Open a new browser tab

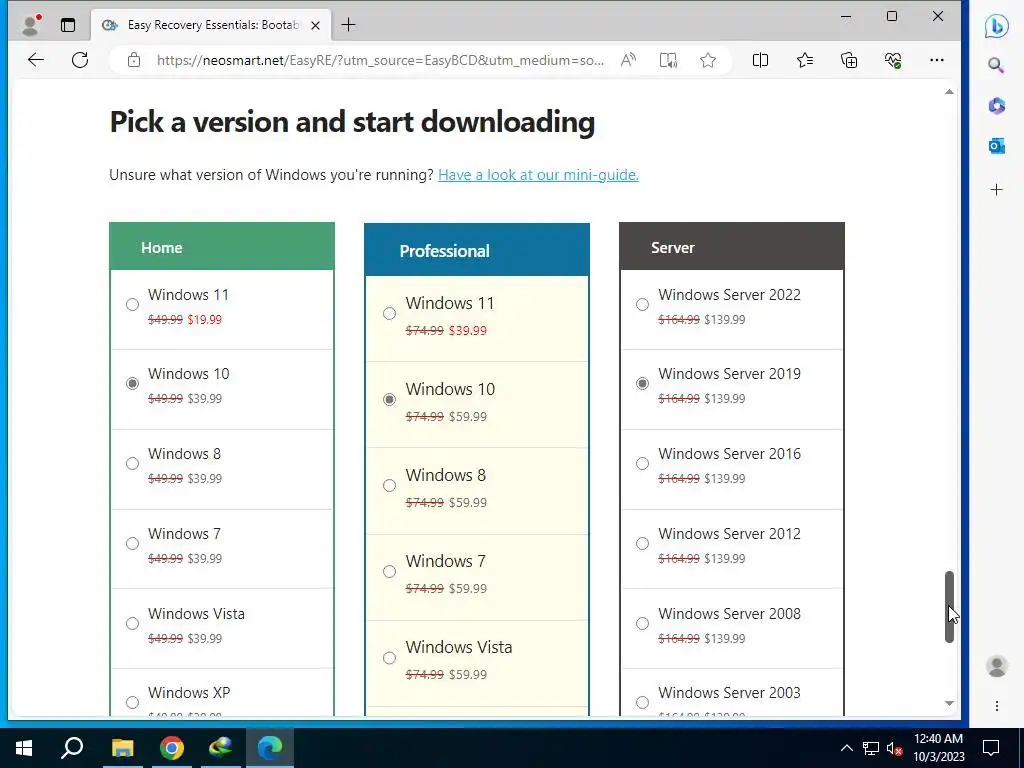pyautogui.click(x=349, y=25)
